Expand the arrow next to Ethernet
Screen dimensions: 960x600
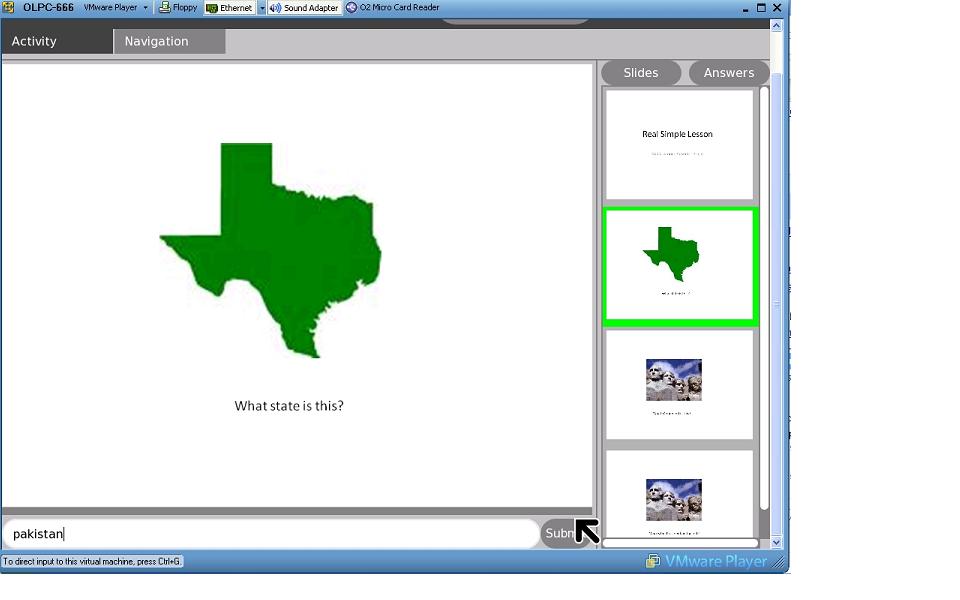coord(262,8)
